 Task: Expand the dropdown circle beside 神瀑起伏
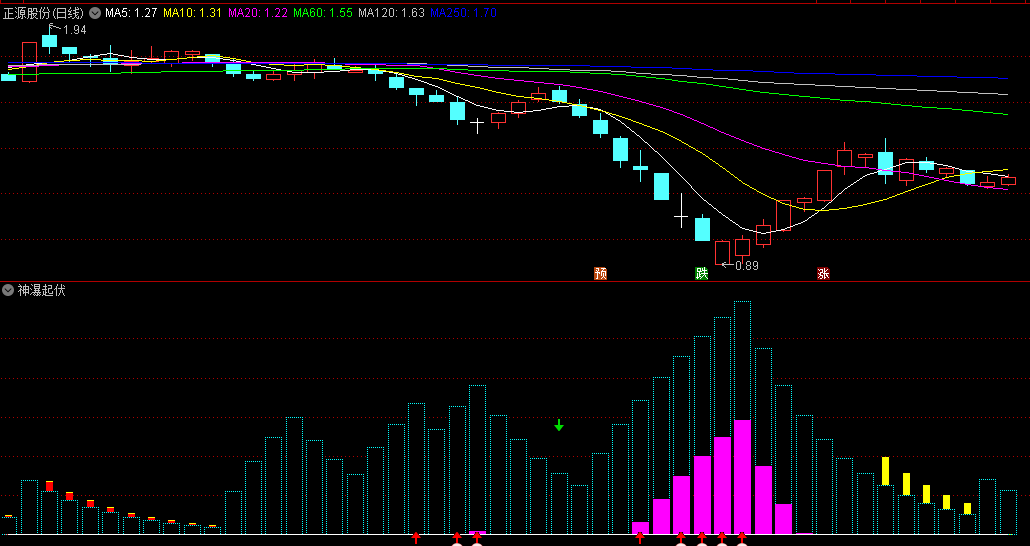(8, 290)
